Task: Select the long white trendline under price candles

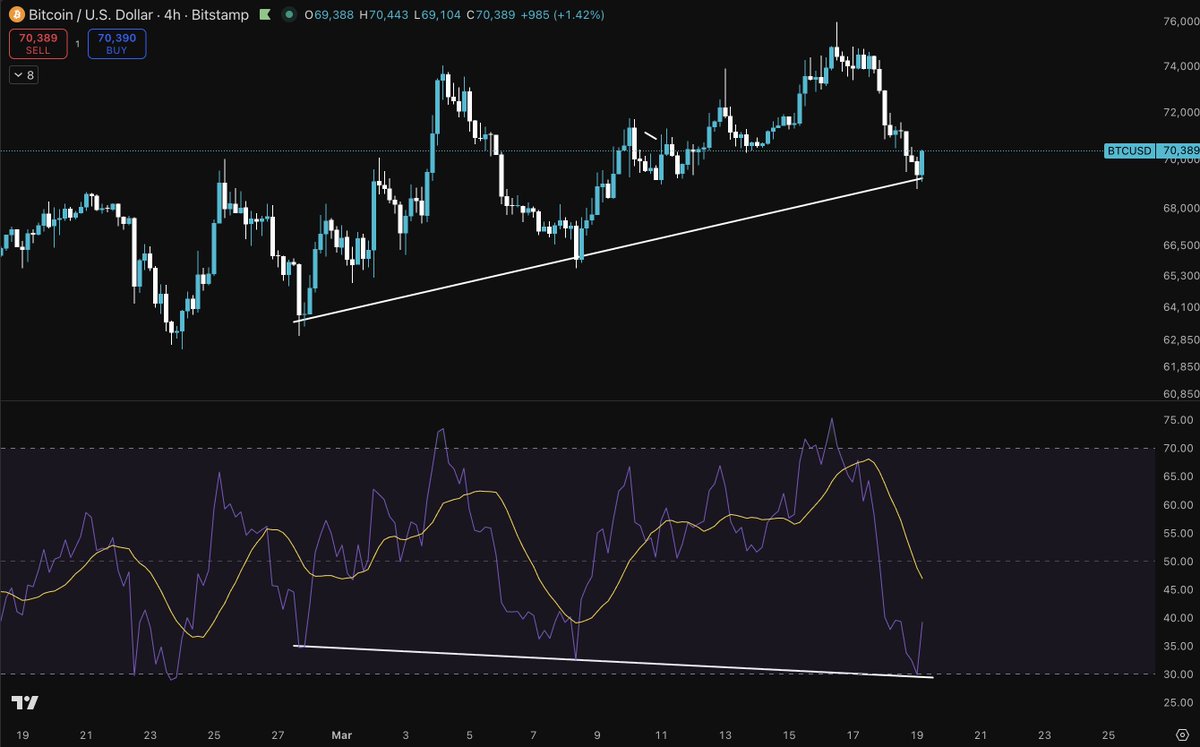Action: 610,250
